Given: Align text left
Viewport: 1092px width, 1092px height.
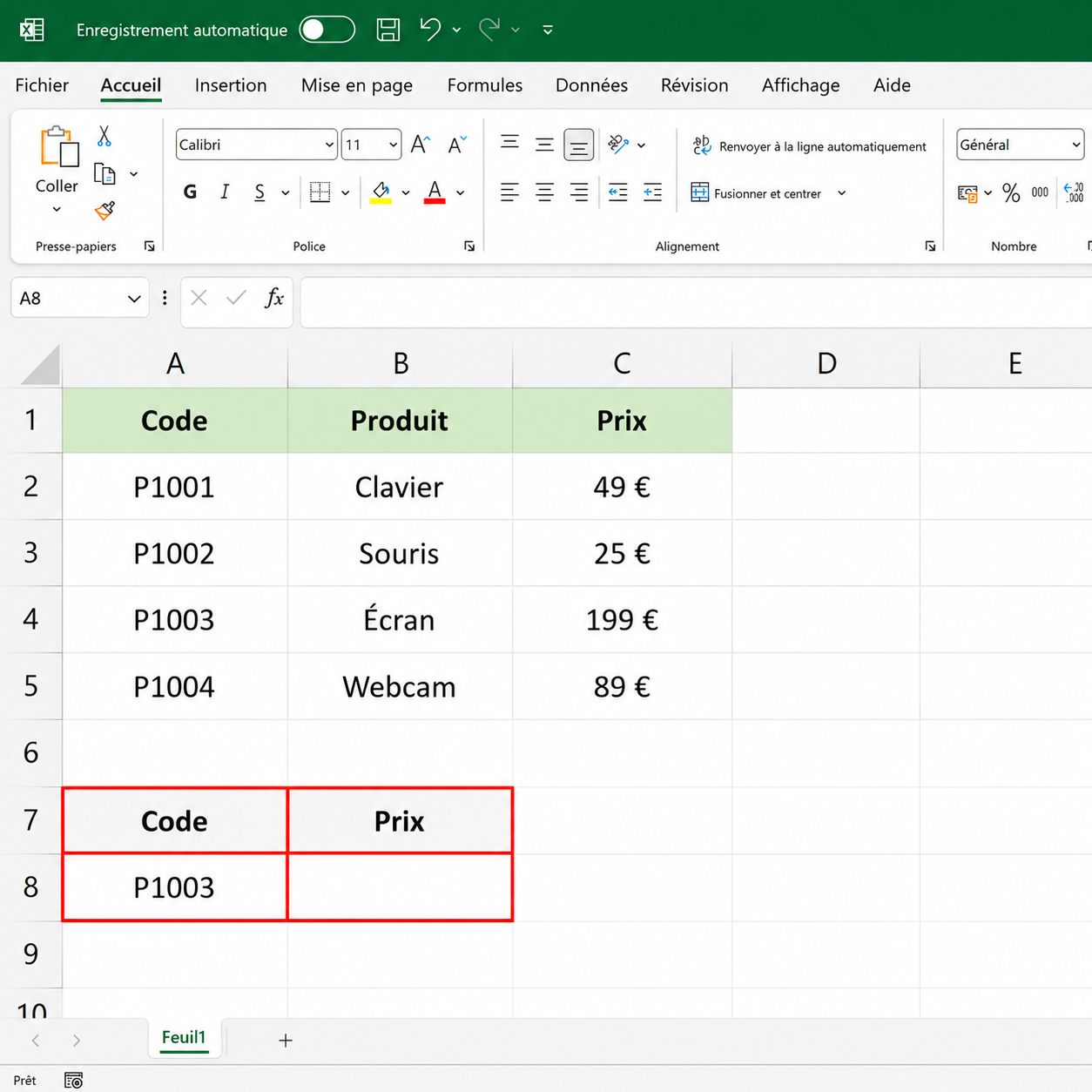Looking at the screenshot, I should (x=510, y=192).
